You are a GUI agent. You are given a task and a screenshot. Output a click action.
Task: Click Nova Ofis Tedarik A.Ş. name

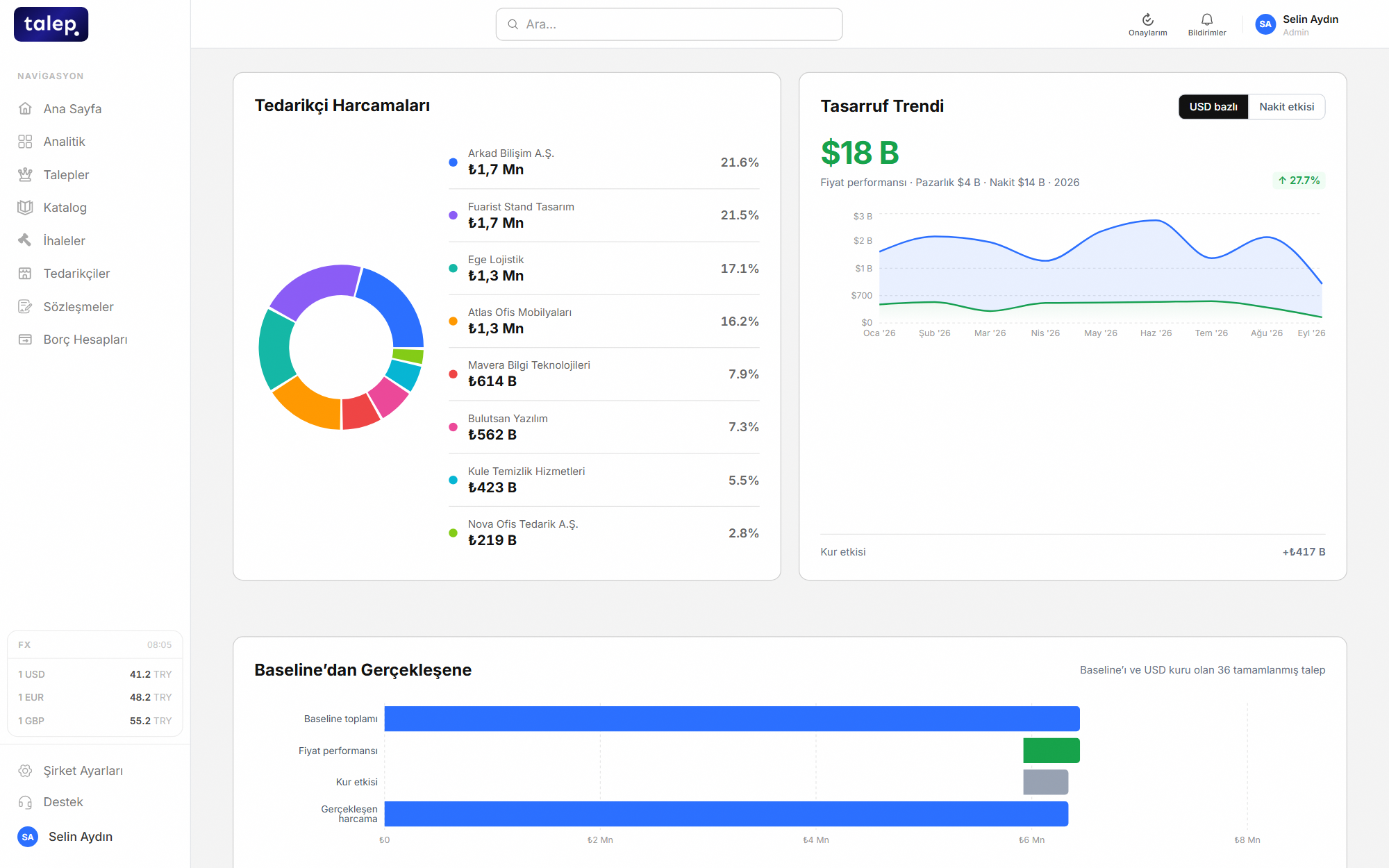tap(523, 524)
